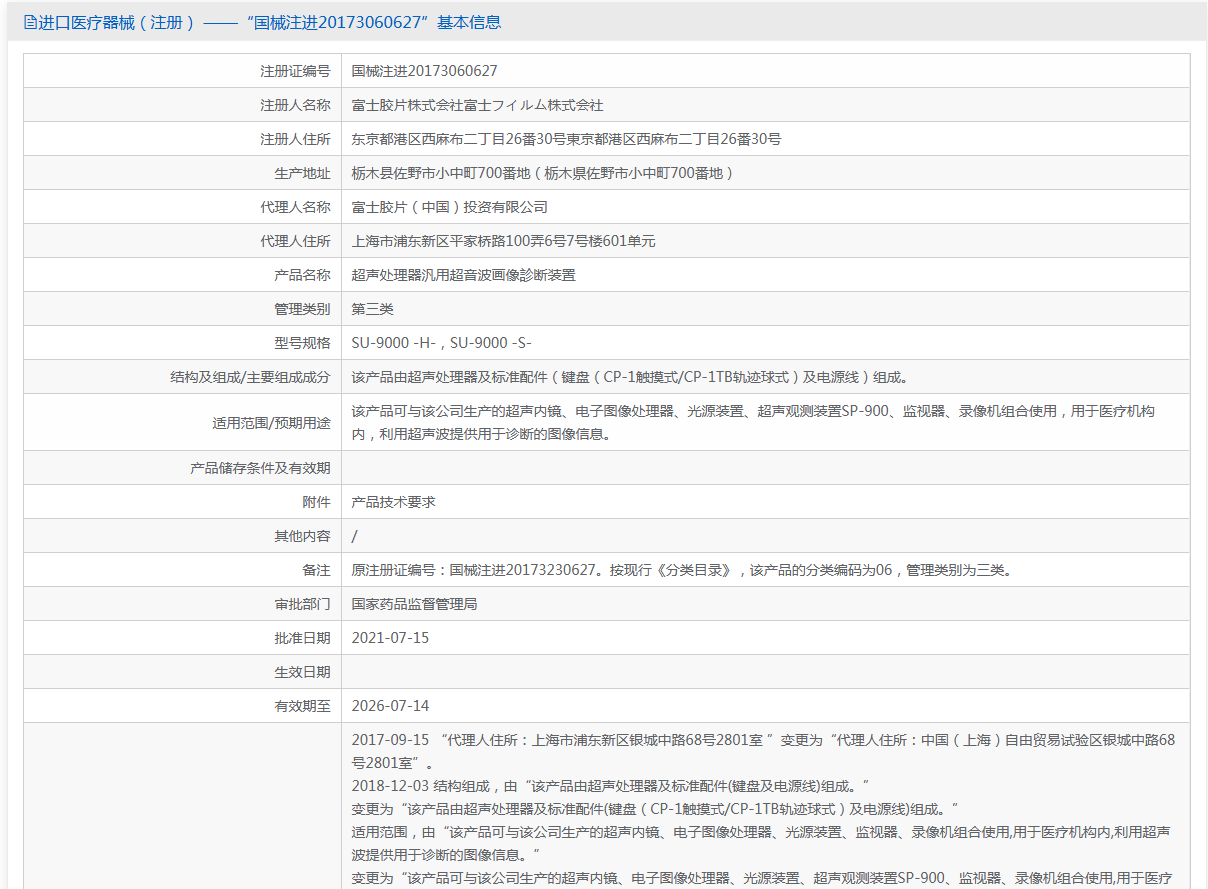Click the 注册人名称 label
This screenshot has height=889, width=1208.
point(295,105)
